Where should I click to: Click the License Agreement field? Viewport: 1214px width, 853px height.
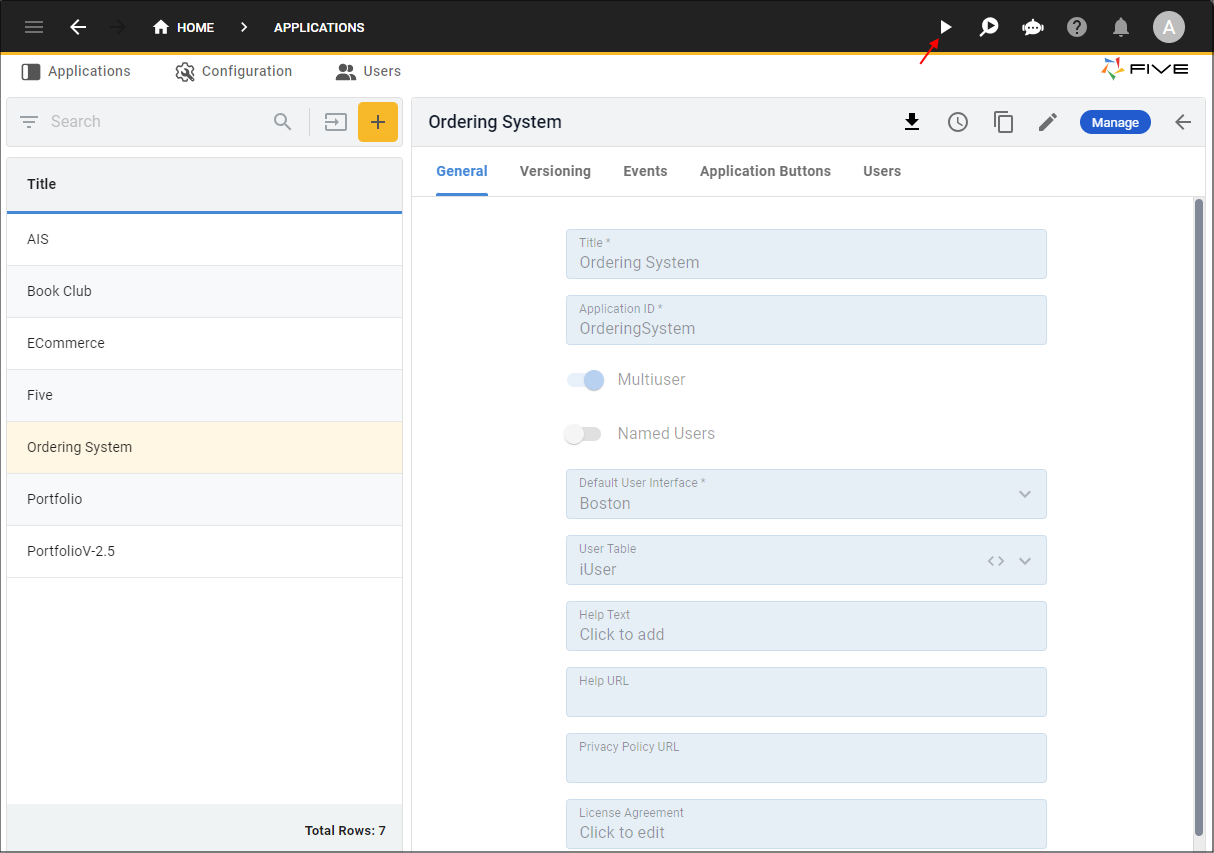(806, 824)
